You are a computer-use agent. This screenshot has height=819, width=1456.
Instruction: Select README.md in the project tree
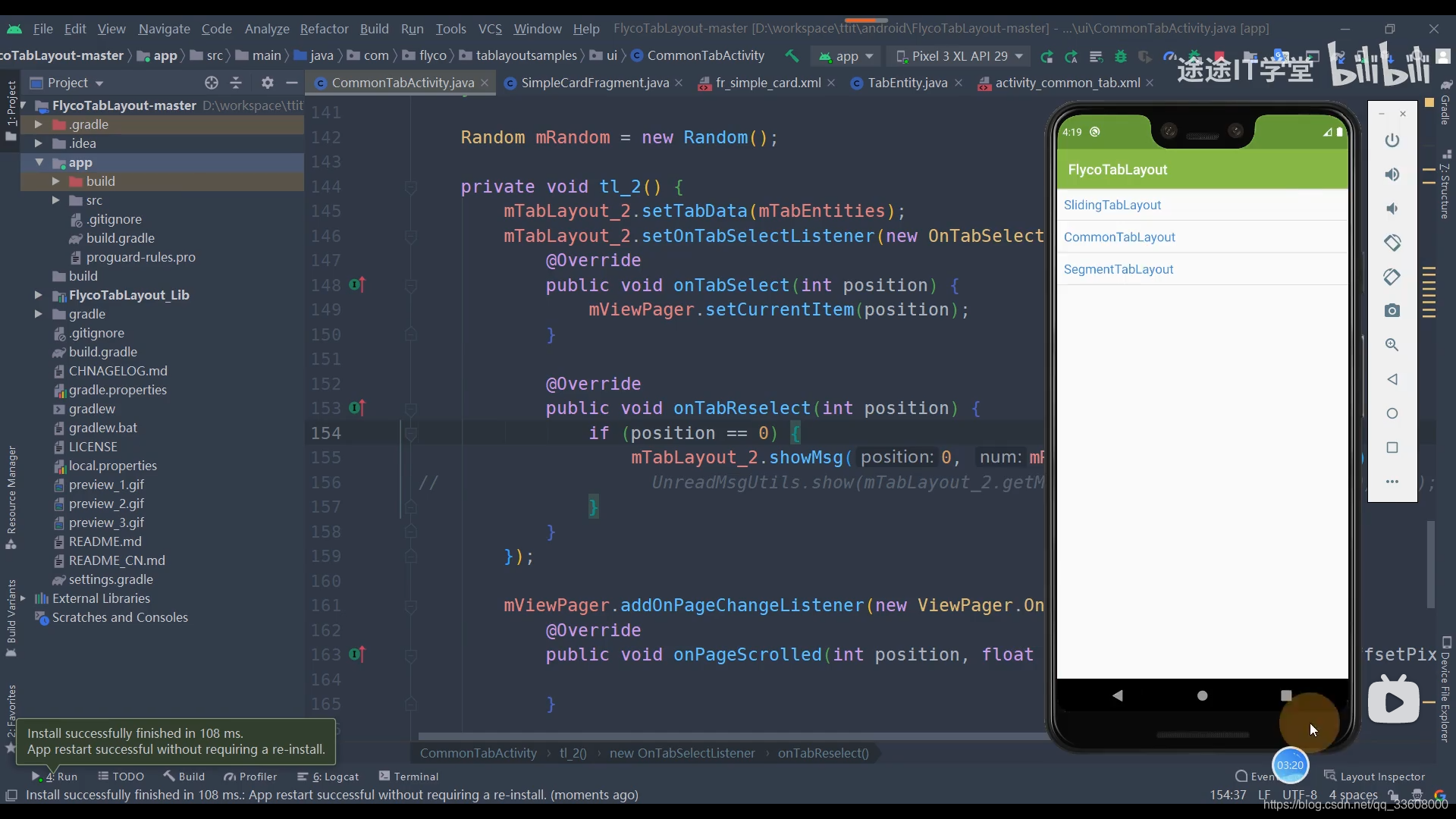(x=105, y=541)
